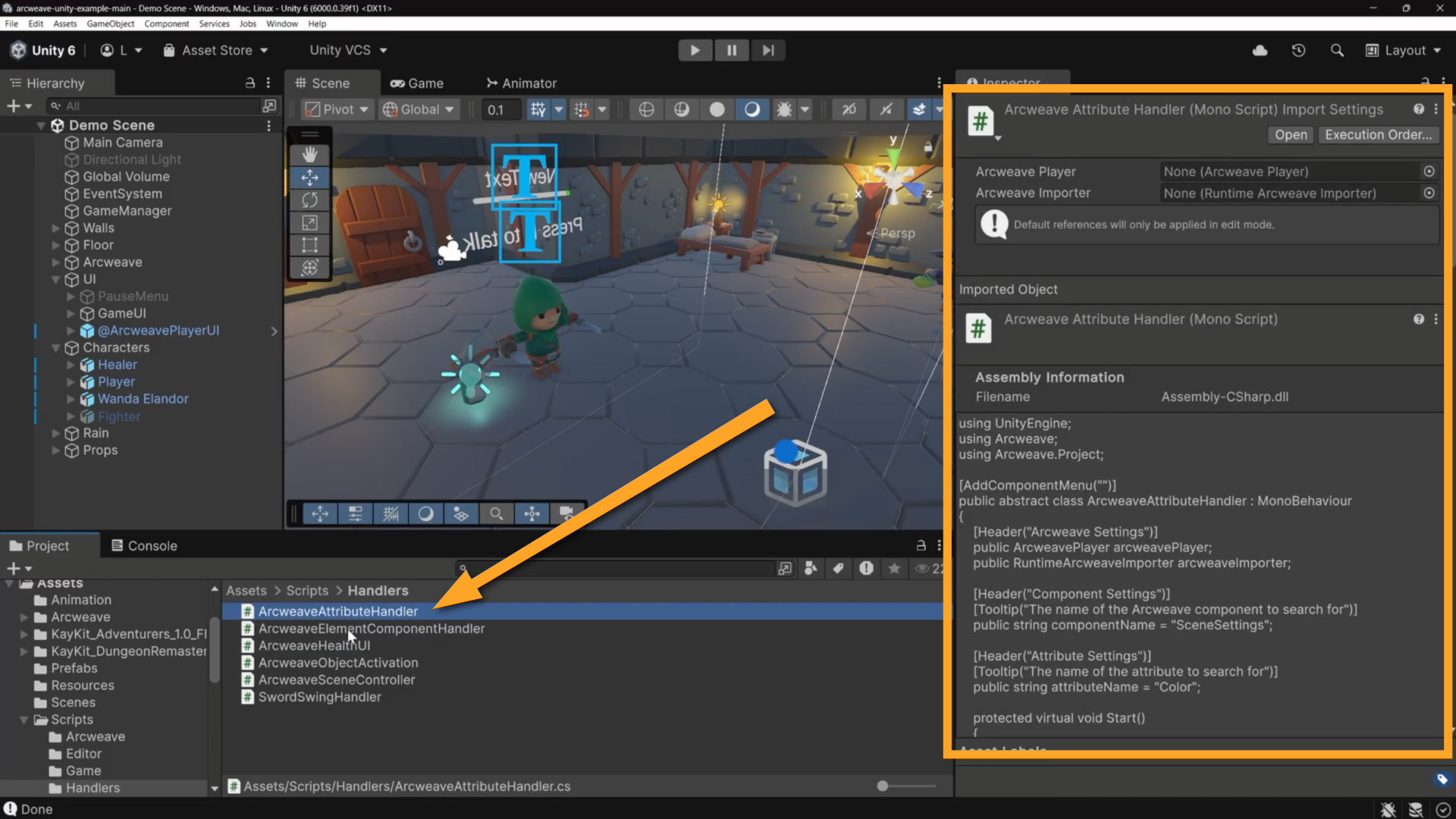Open the Window menu
The width and height of the screenshot is (1456, 819).
pos(281,24)
